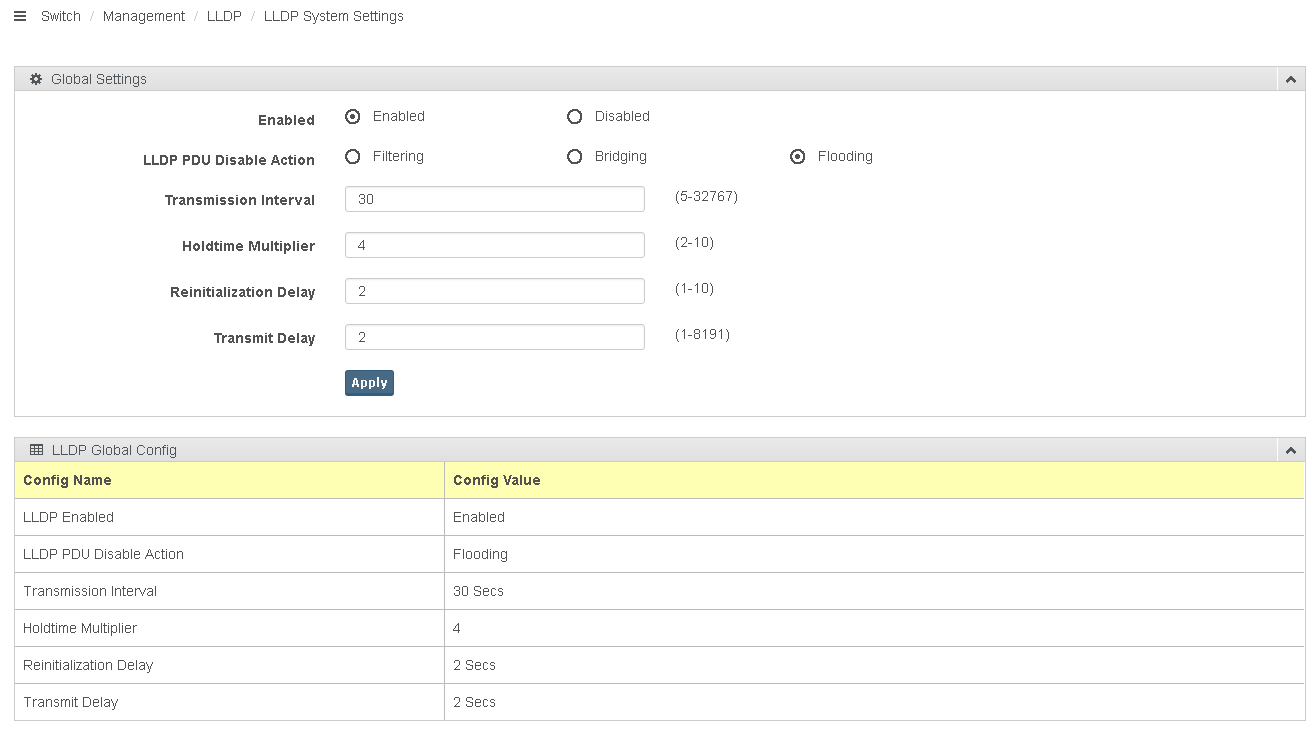Screen dimensions: 1316x732
Task: Go to Switch in the breadcrumb
Action: (x=60, y=16)
